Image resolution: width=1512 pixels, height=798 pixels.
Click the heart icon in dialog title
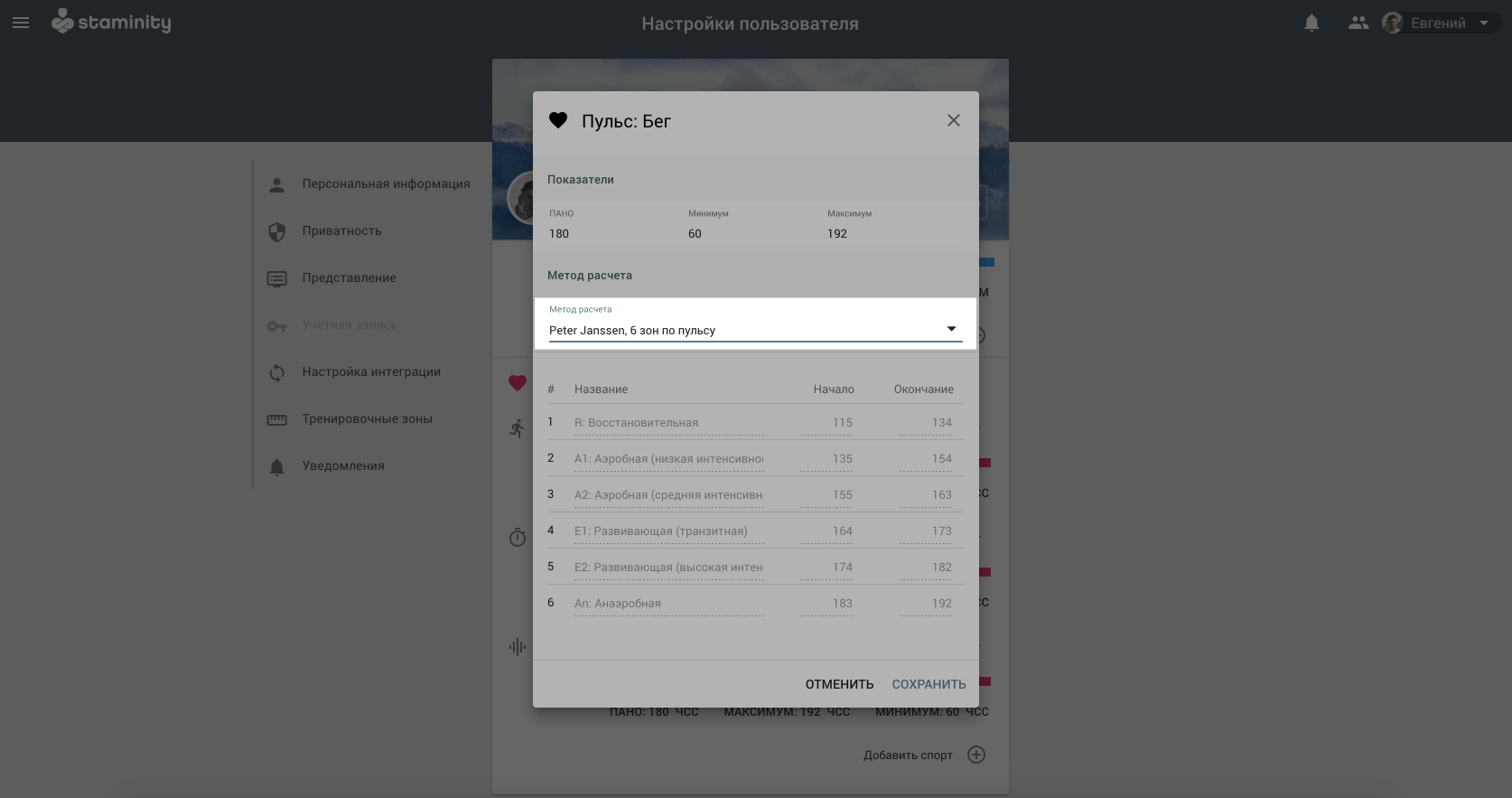point(558,120)
